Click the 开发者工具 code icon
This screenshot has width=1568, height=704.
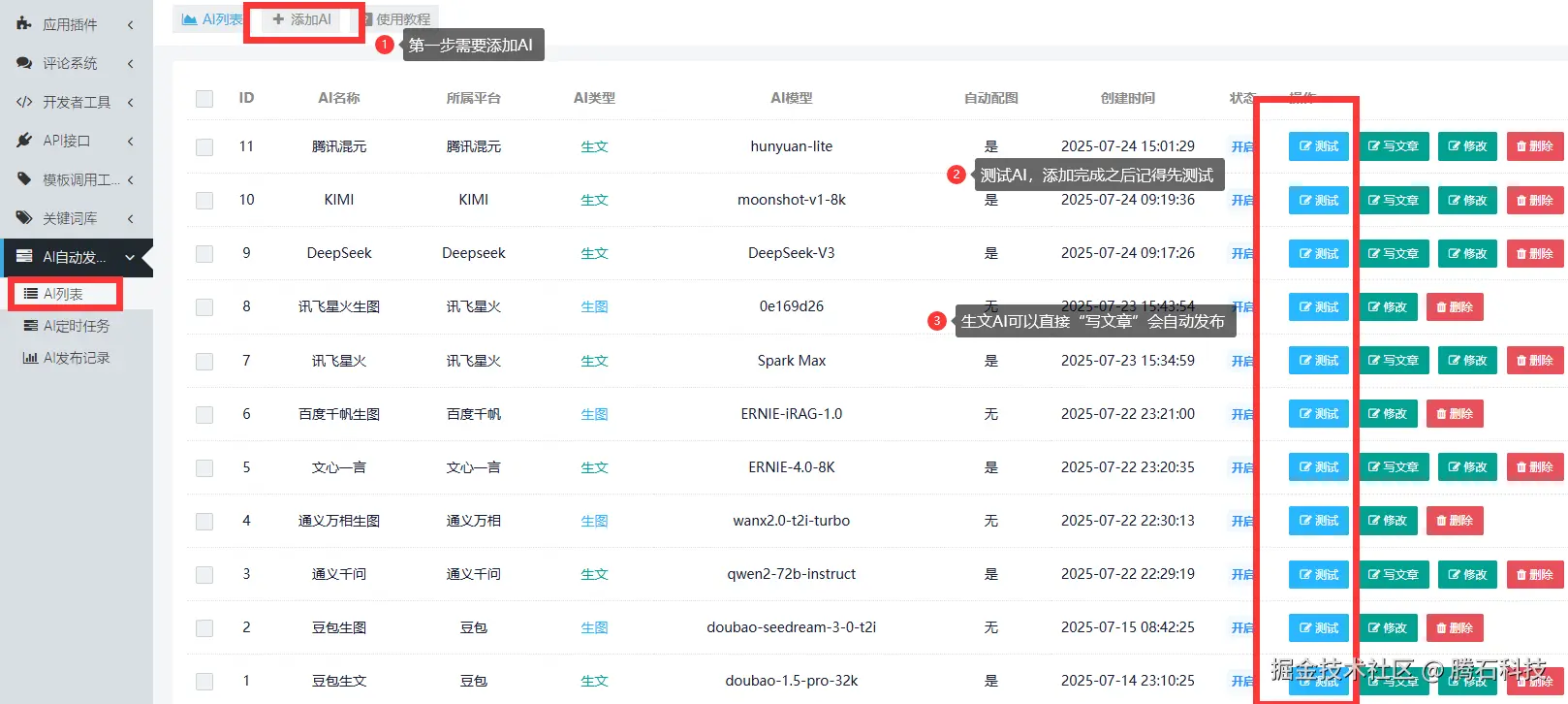pos(24,102)
